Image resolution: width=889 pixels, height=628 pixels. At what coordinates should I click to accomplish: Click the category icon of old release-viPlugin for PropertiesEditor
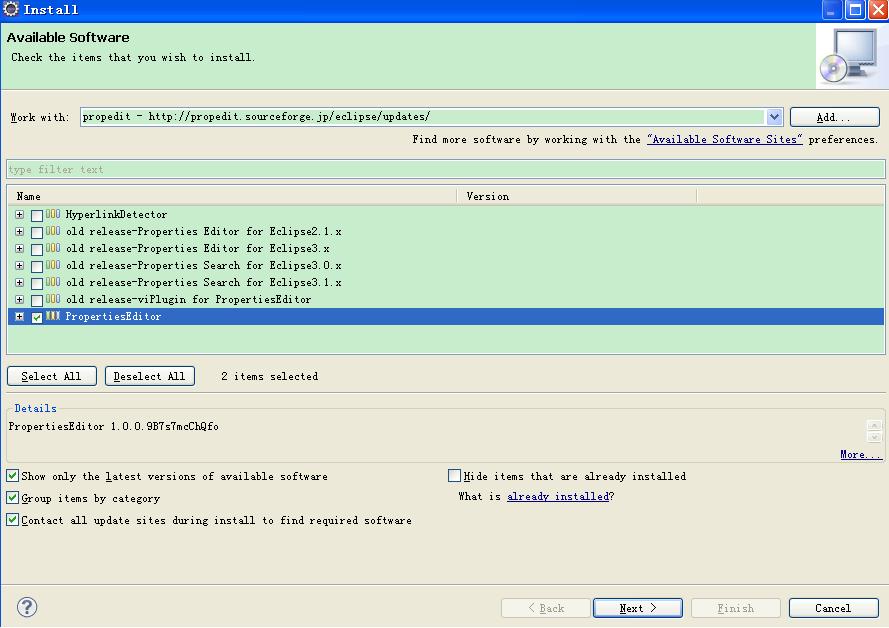click(53, 299)
